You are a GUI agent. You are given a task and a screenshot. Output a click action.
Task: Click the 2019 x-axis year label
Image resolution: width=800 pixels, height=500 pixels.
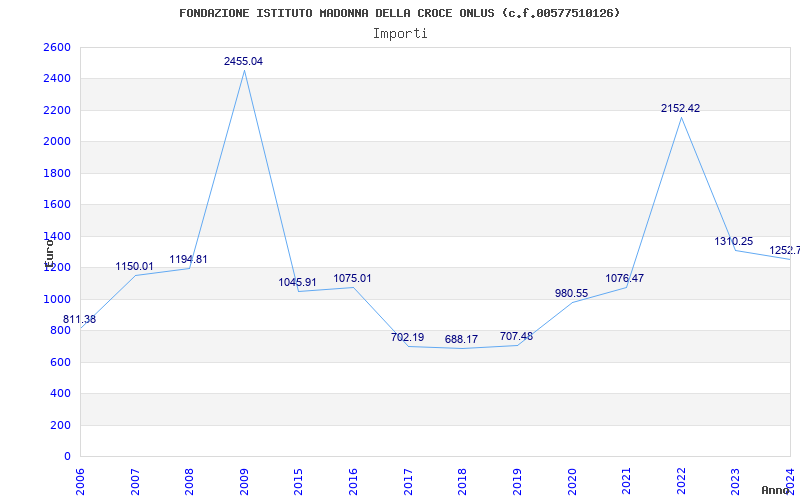(517, 481)
